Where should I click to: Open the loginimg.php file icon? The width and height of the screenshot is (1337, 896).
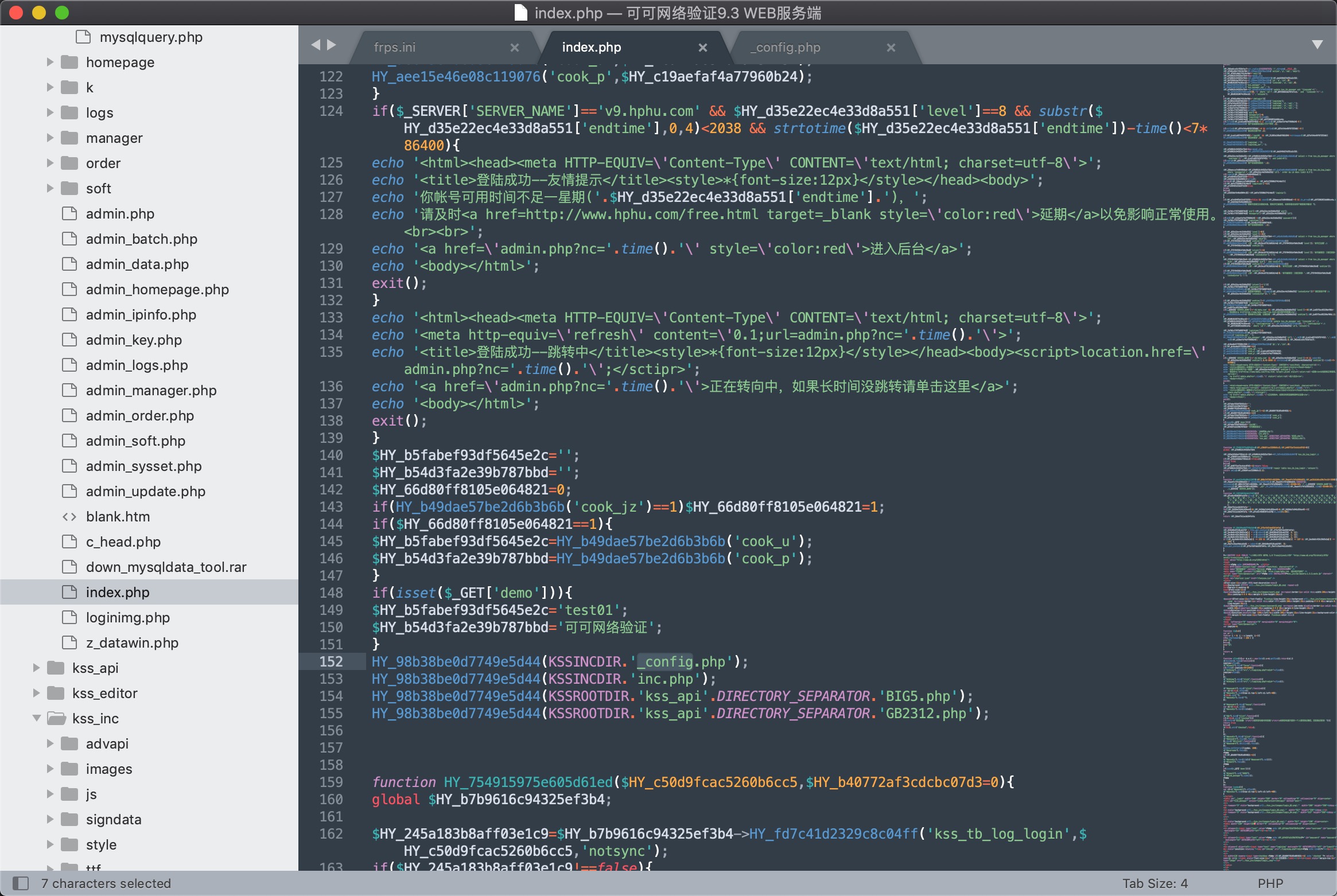(69, 617)
